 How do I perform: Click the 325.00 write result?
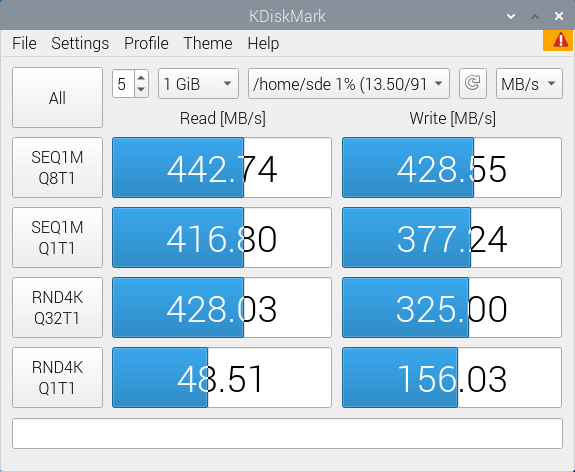(x=452, y=307)
